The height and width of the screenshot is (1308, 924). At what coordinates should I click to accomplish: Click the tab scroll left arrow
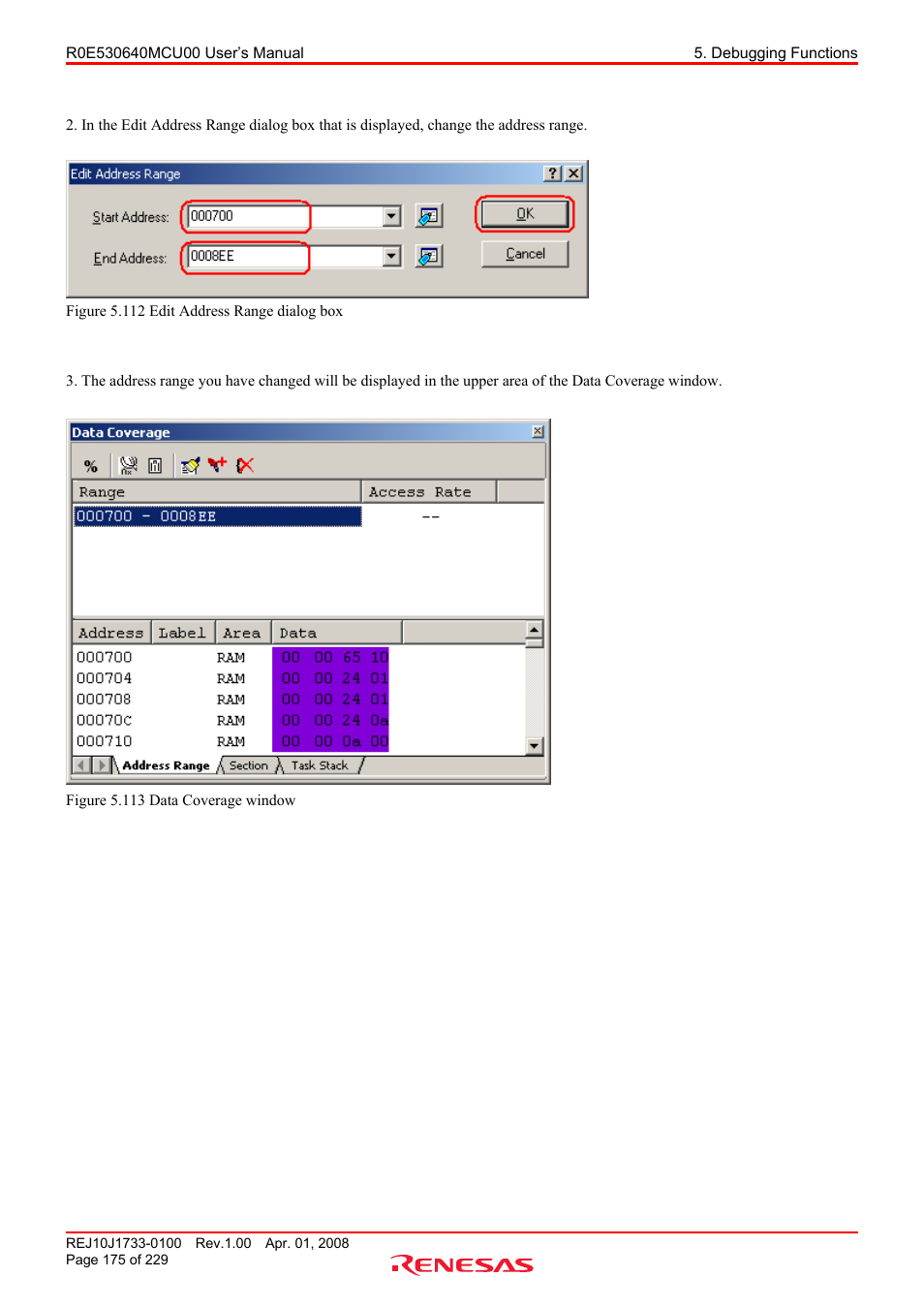point(82,765)
